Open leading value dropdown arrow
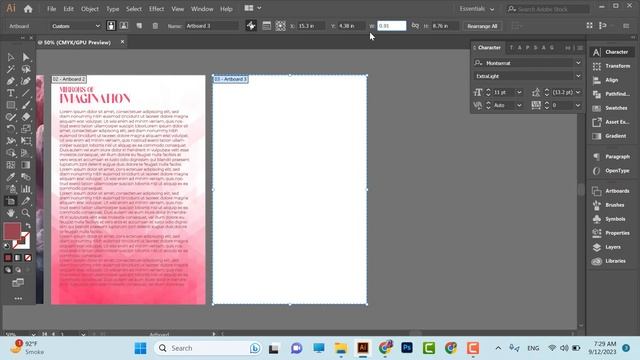The height and width of the screenshot is (360, 640). coord(578,93)
